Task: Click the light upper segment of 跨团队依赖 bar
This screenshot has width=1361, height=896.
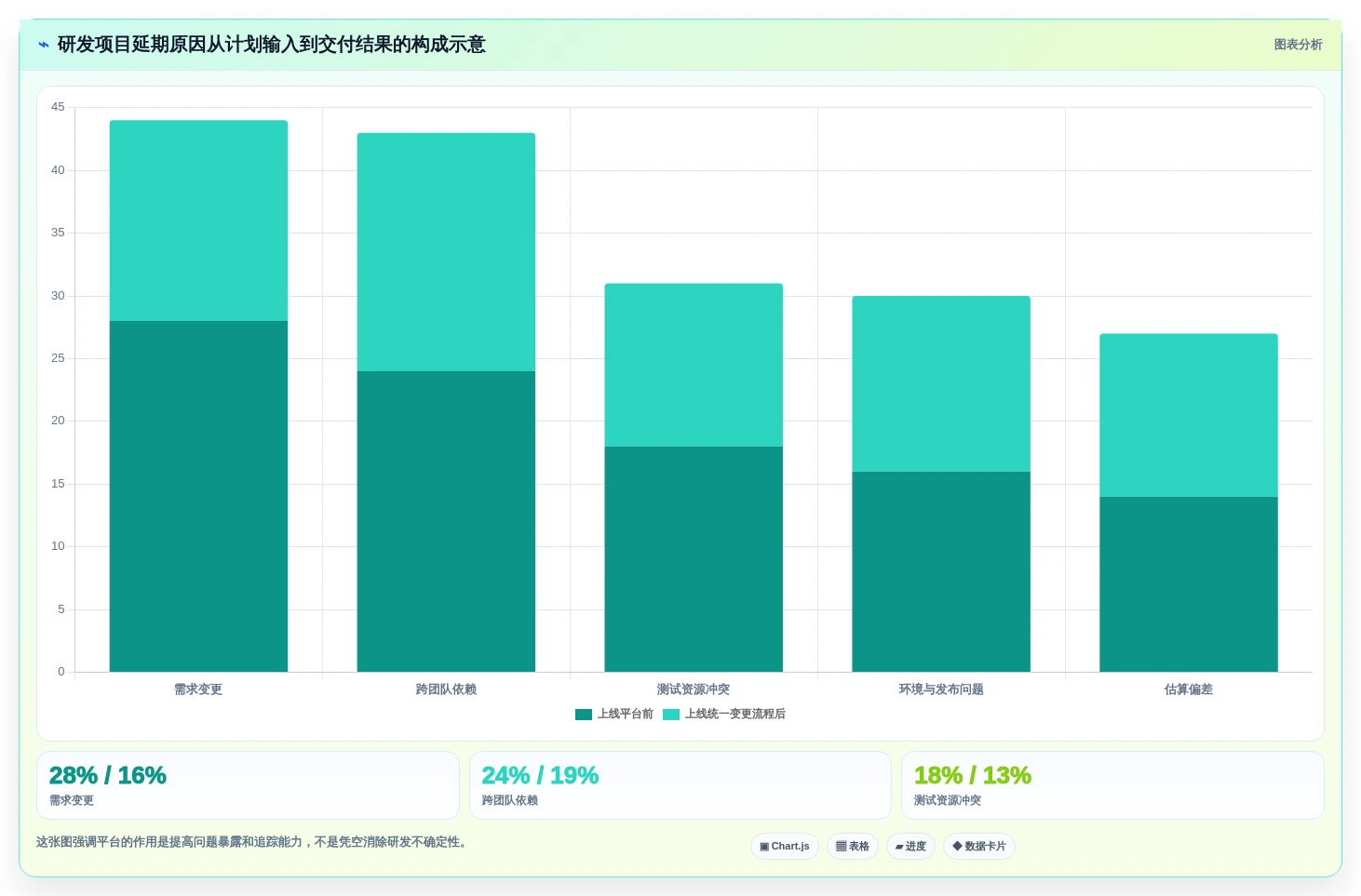Action: pos(446,252)
